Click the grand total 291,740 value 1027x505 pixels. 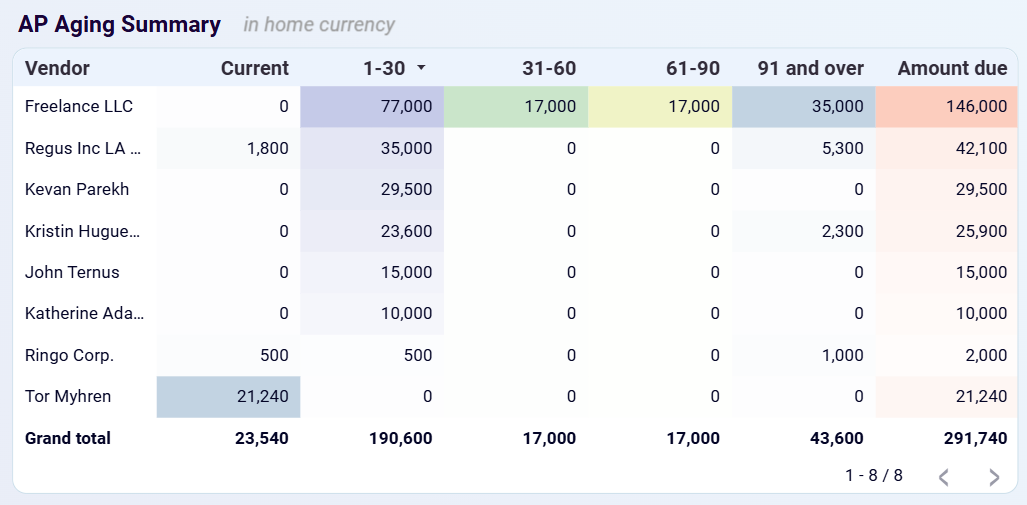tap(977, 438)
